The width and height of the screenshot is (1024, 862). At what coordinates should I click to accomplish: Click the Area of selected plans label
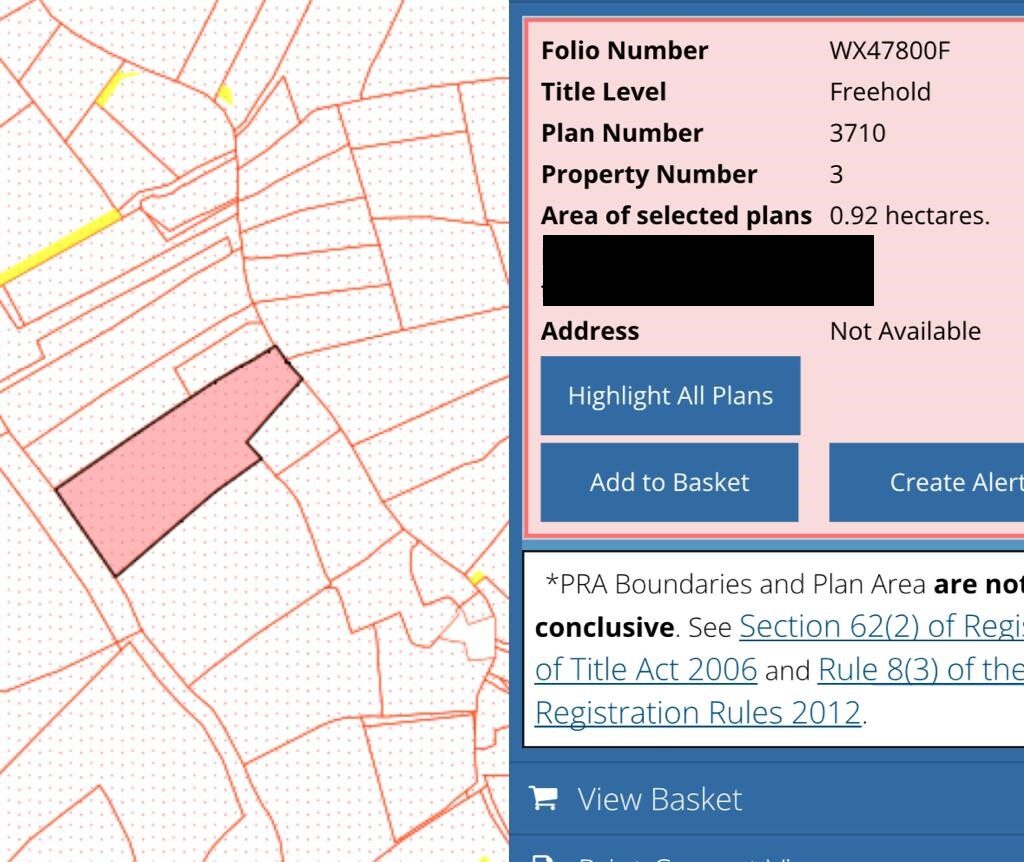(x=676, y=216)
